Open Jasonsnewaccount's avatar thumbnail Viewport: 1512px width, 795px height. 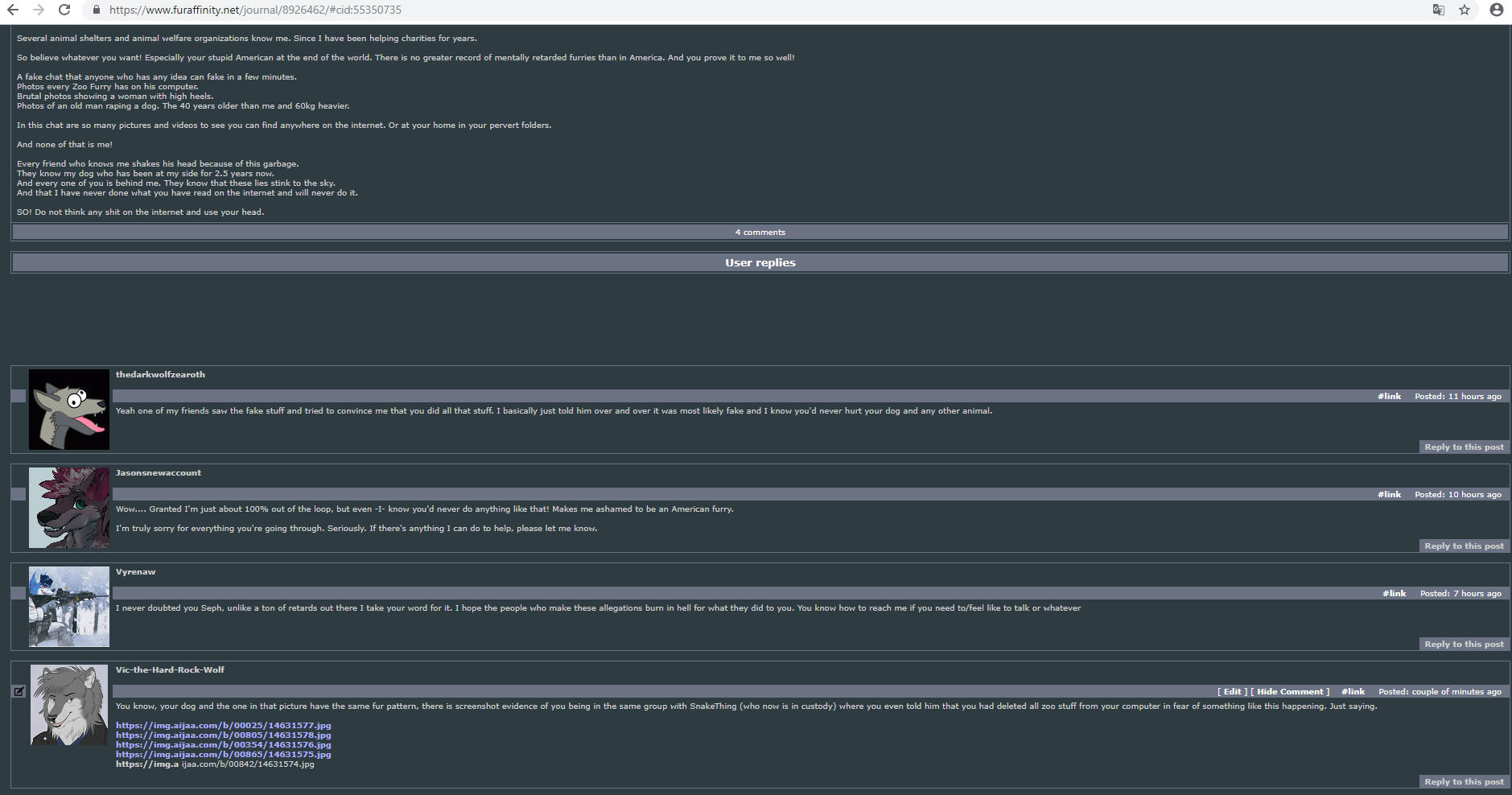(69, 508)
